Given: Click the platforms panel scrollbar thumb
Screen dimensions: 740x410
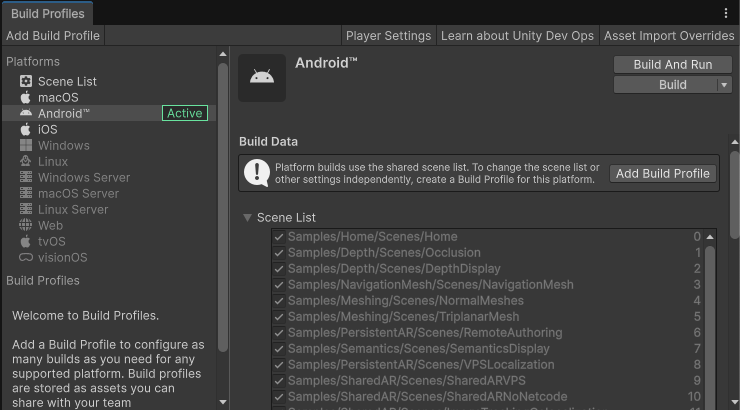Looking at the screenshot, I should [223, 208].
